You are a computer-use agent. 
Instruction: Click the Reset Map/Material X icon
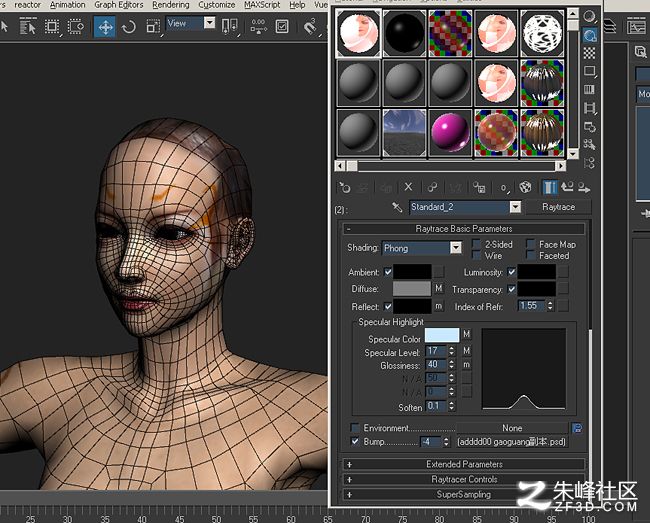point(408,188)
